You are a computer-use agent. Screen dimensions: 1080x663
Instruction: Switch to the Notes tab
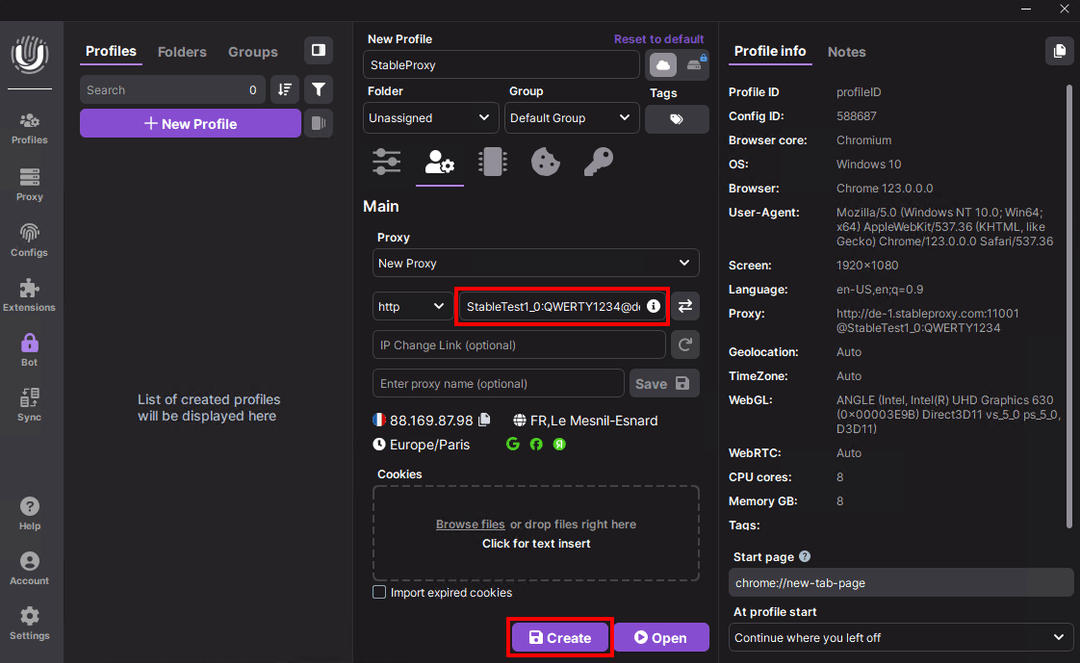[x=846, y=52]
